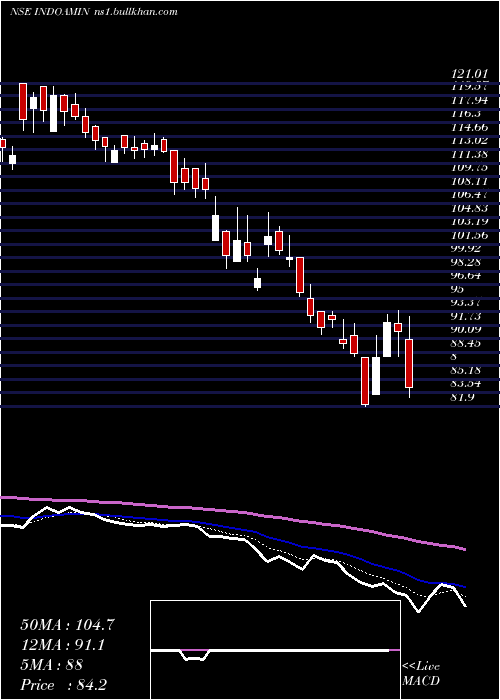The image size is (500, 700).
Task: Click the 'Price : 84.2' readout
Action: 63,685
